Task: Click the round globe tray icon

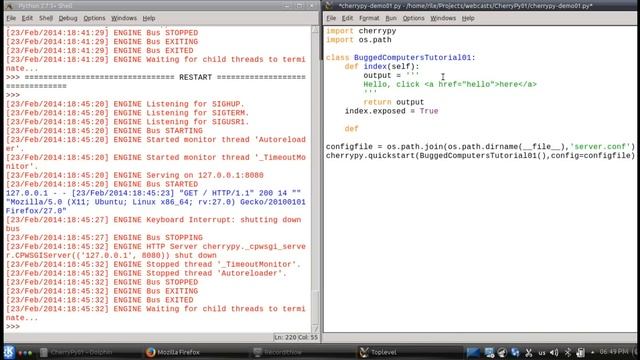Action: [502, 352]
